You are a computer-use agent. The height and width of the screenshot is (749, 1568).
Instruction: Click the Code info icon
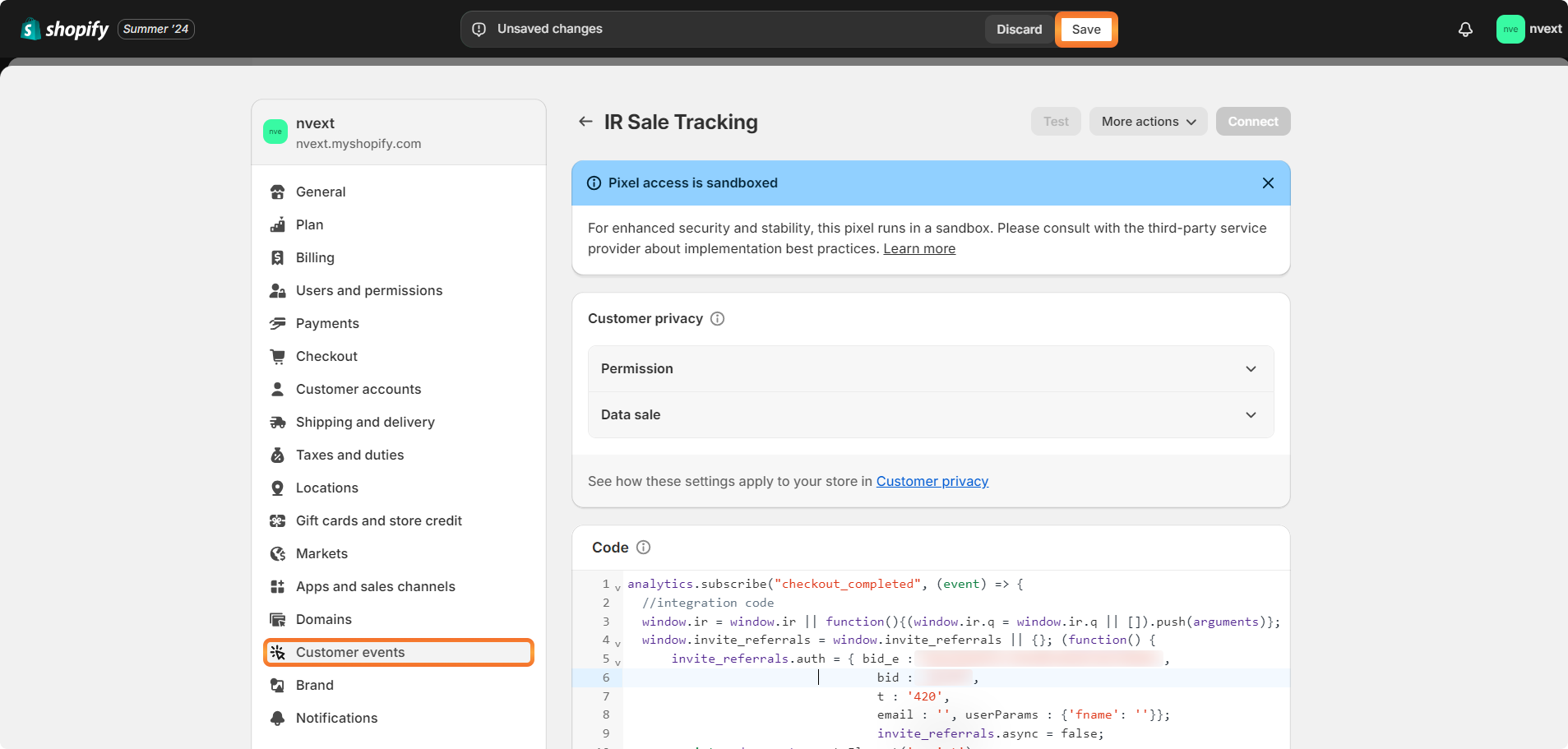pos(644,547)
